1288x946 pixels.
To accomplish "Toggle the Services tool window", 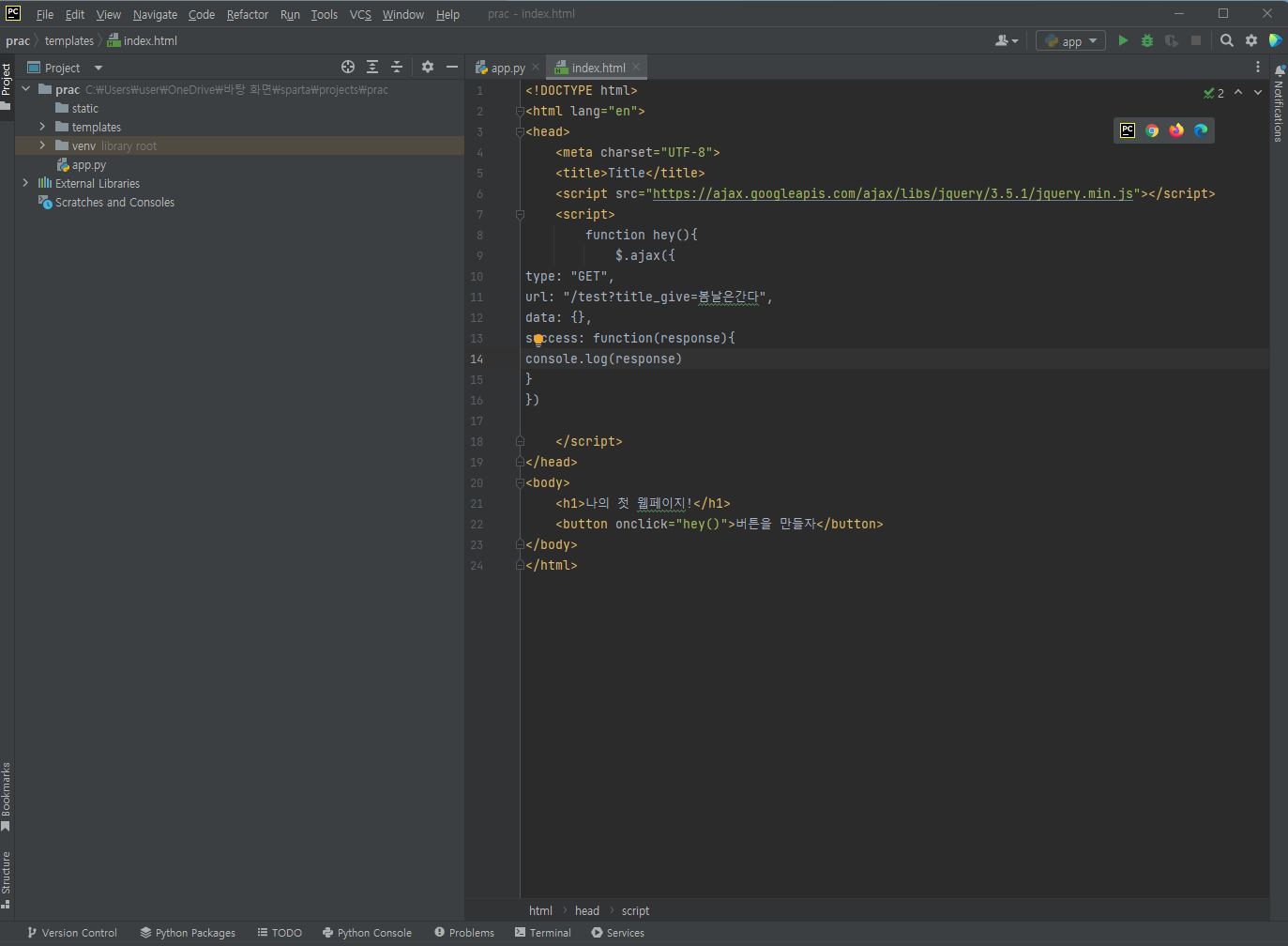I will (617, 933).
